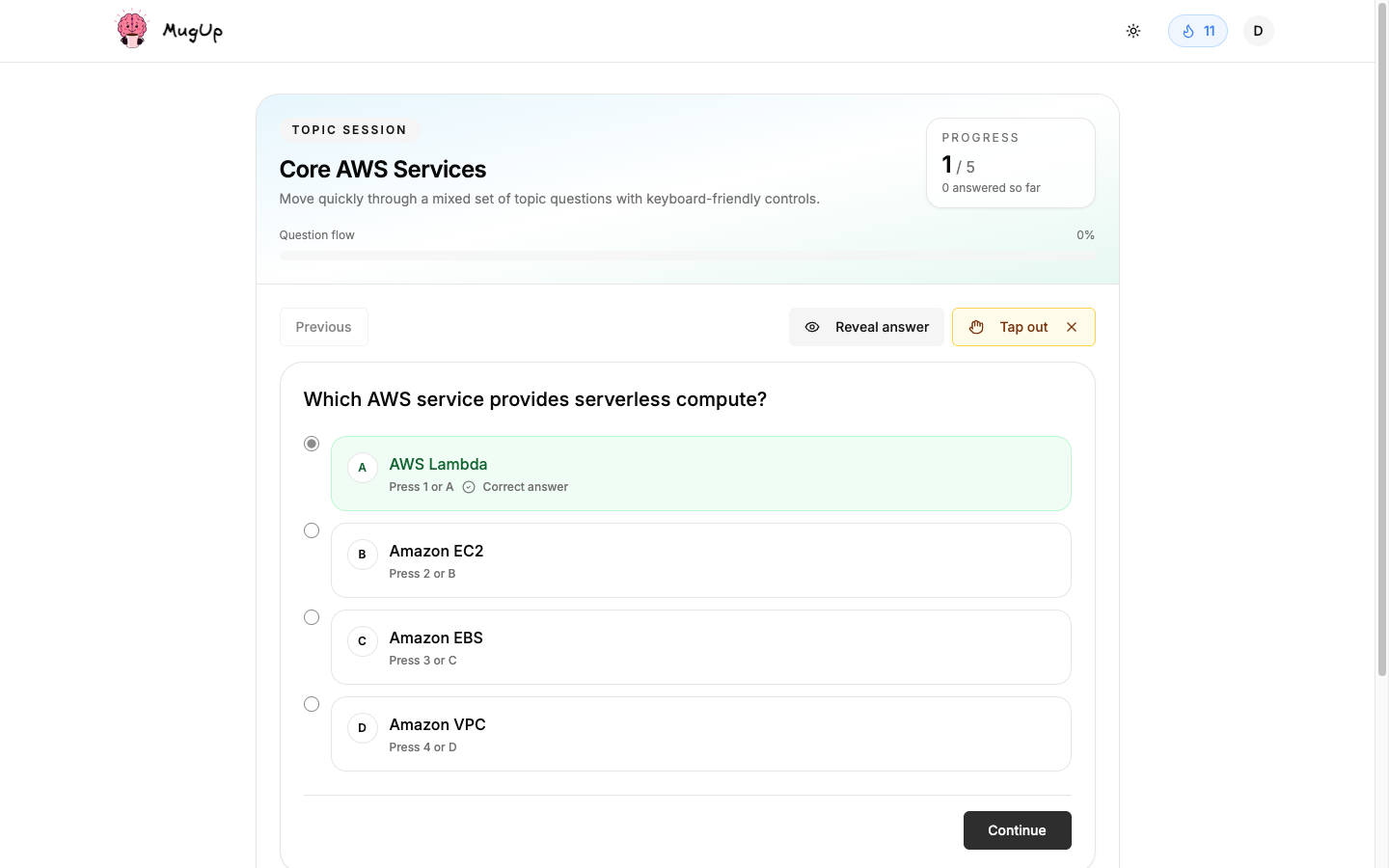Click the Reveal answer button

pos(866,327)
